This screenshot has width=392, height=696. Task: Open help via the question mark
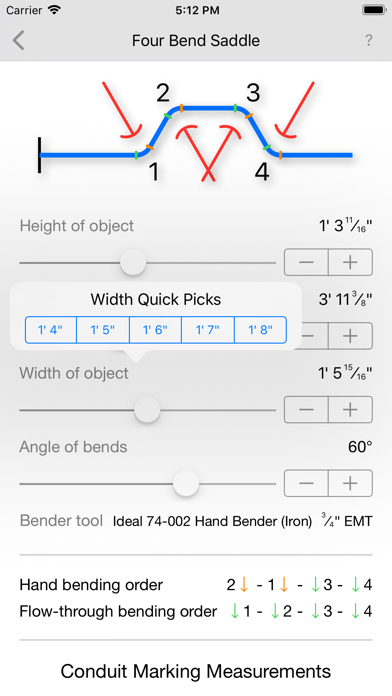coord(368,40)
